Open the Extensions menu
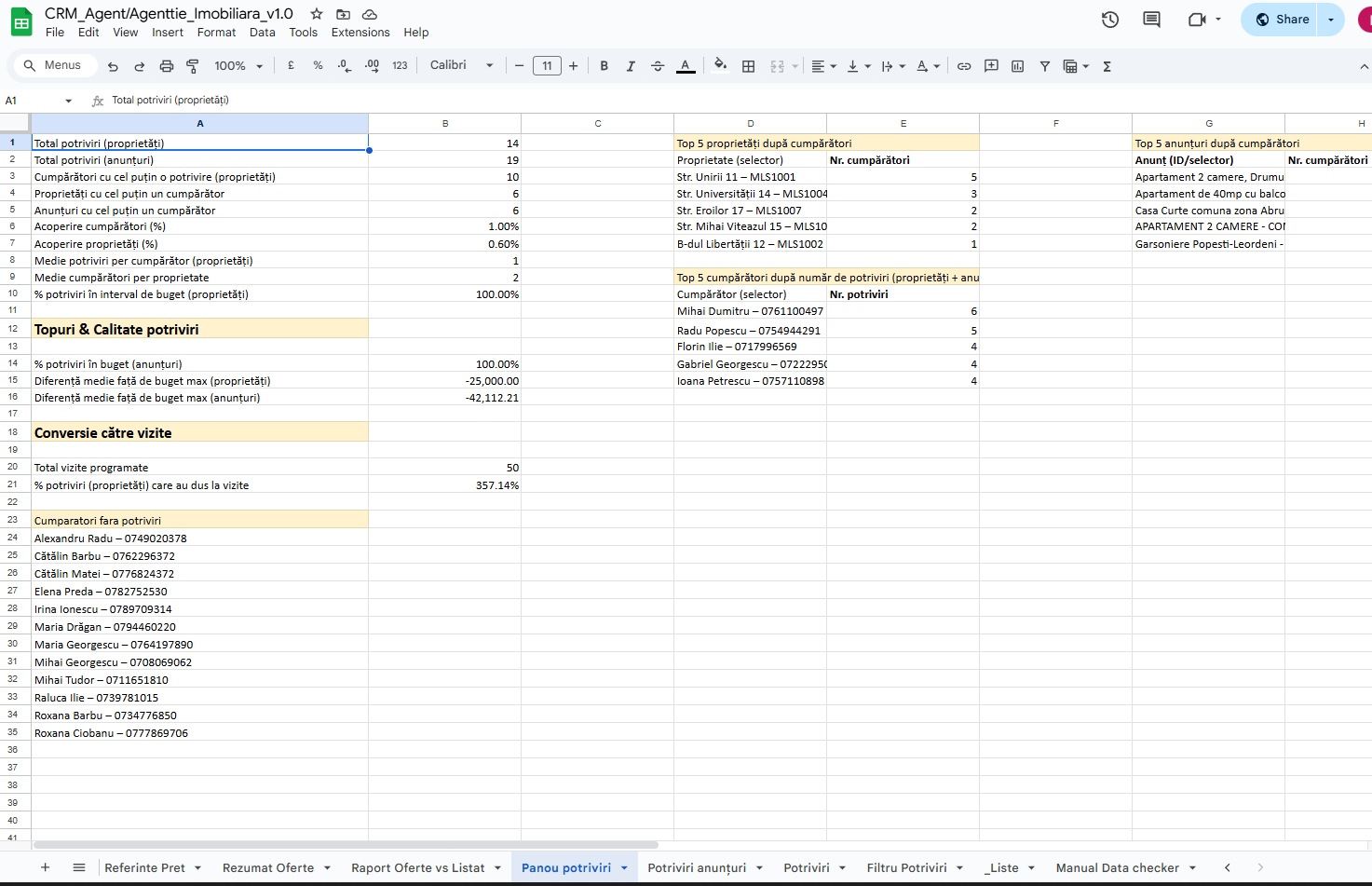 coord(360,33)
